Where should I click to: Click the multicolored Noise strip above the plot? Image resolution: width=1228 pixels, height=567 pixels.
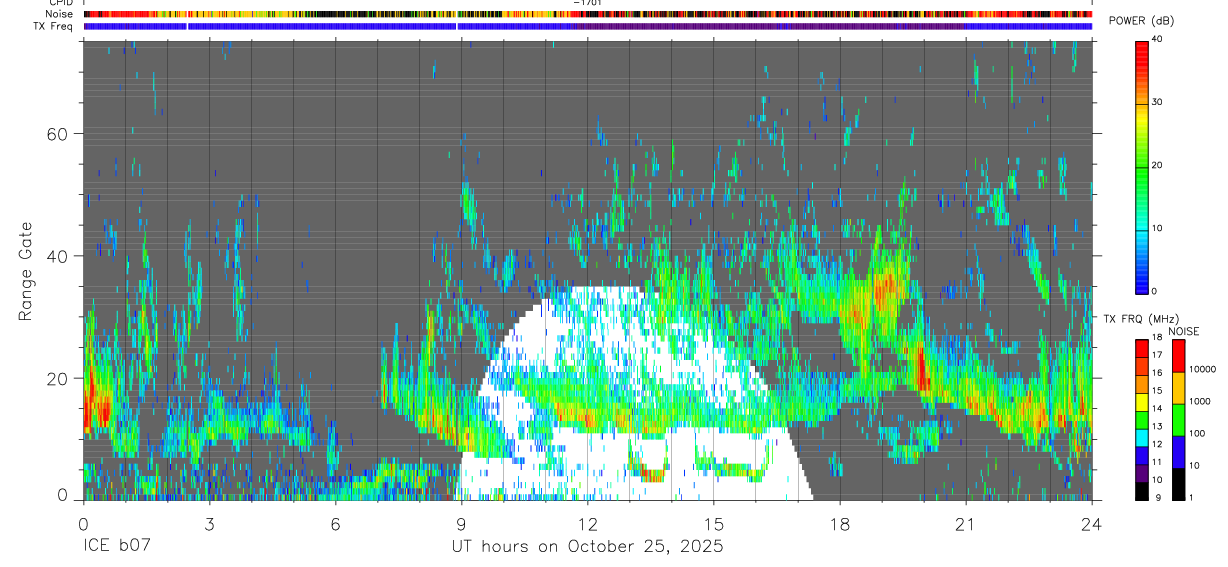pos(587,14)
